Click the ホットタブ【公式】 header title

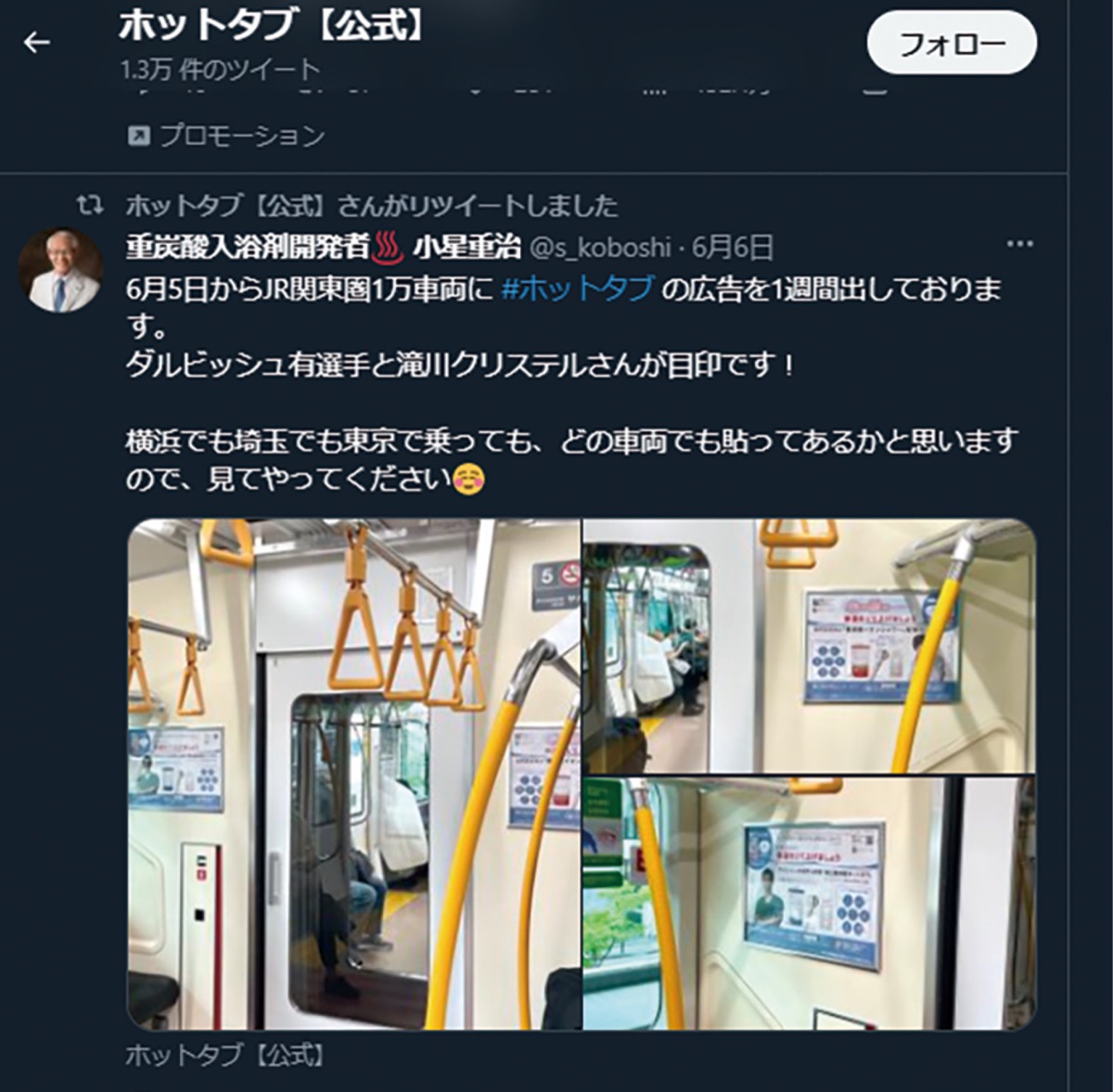tap(273, 27)
